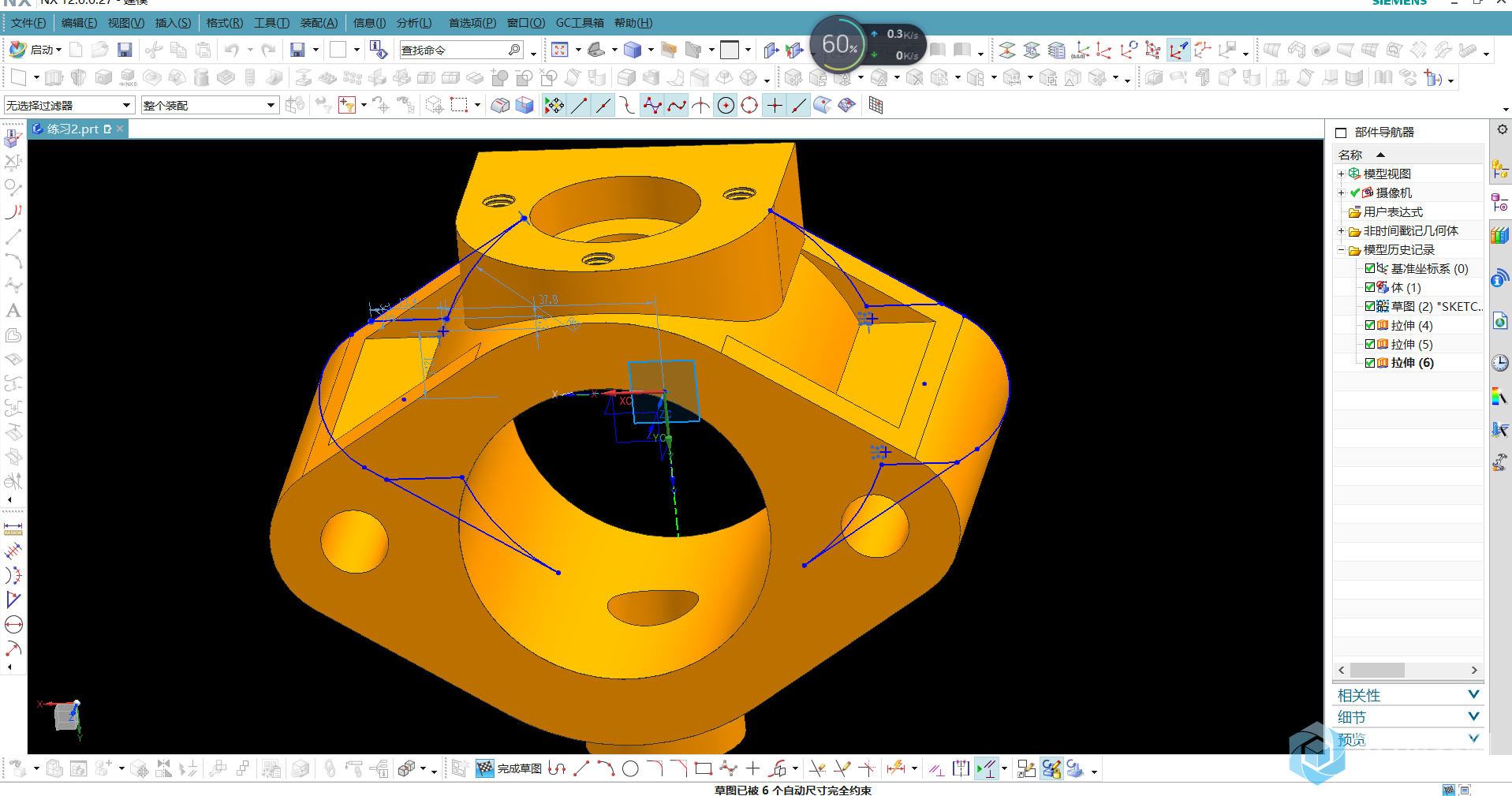
Task: Expand the 非时间戳记几何体 node
Action: coord(1341,231)
